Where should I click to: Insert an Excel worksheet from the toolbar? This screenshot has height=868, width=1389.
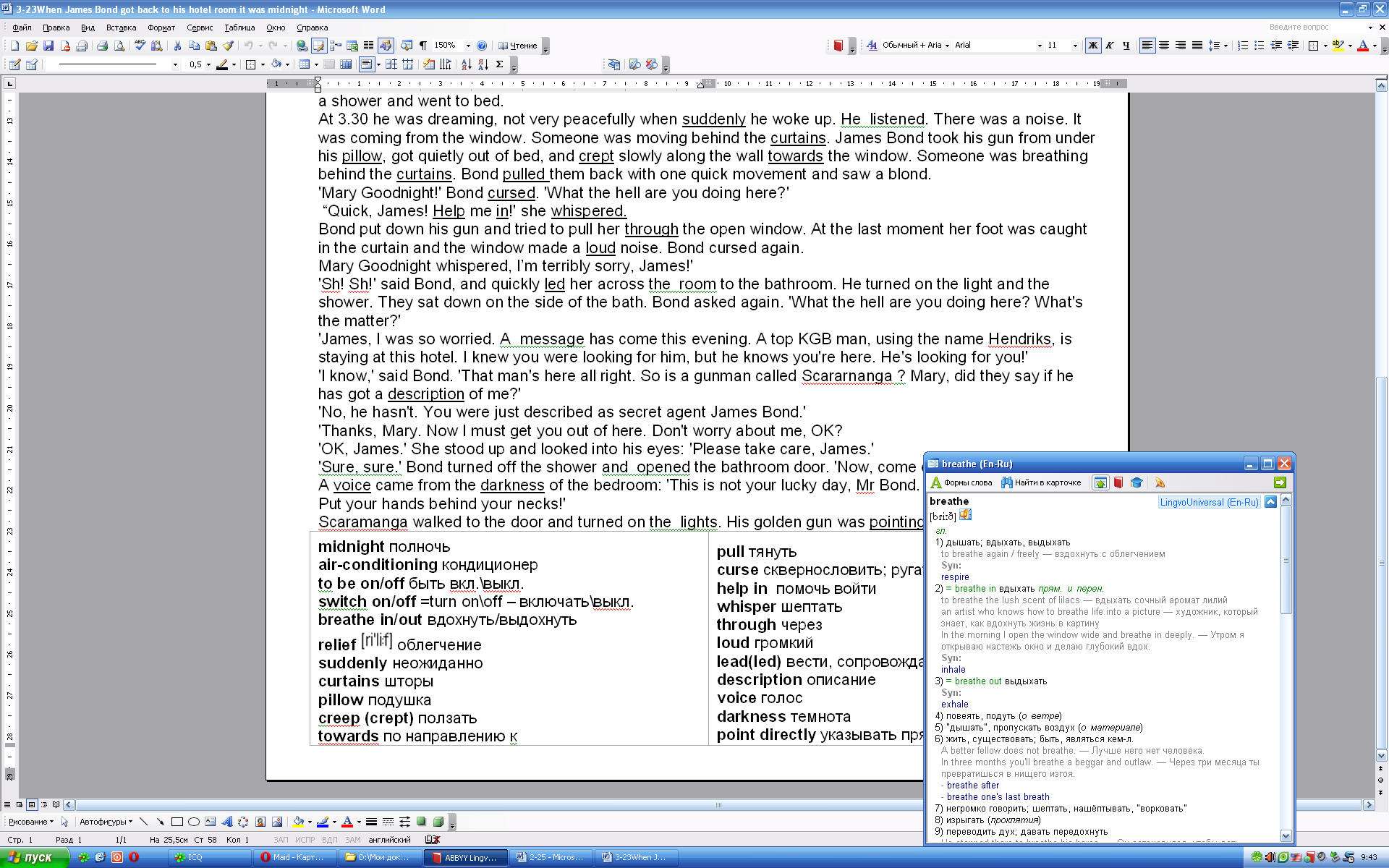tap(352, 46)
